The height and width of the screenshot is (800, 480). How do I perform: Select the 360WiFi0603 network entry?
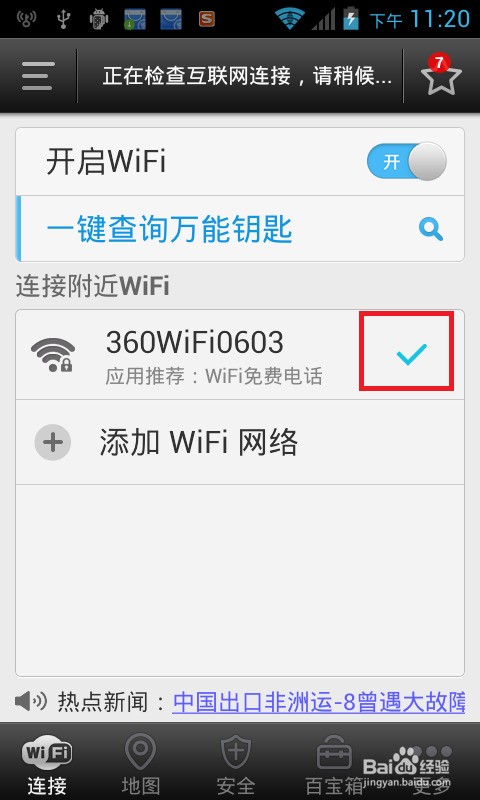tap(240, 355)
